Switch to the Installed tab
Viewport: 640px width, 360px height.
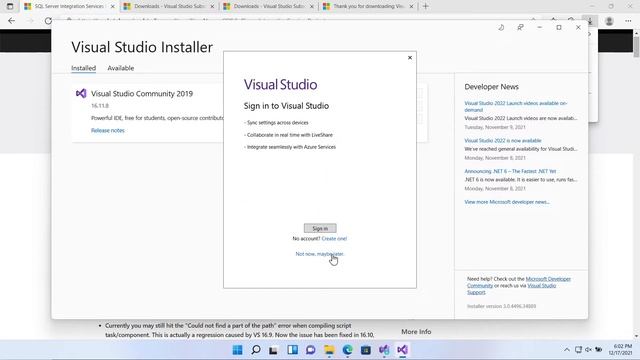click(83, 68)
